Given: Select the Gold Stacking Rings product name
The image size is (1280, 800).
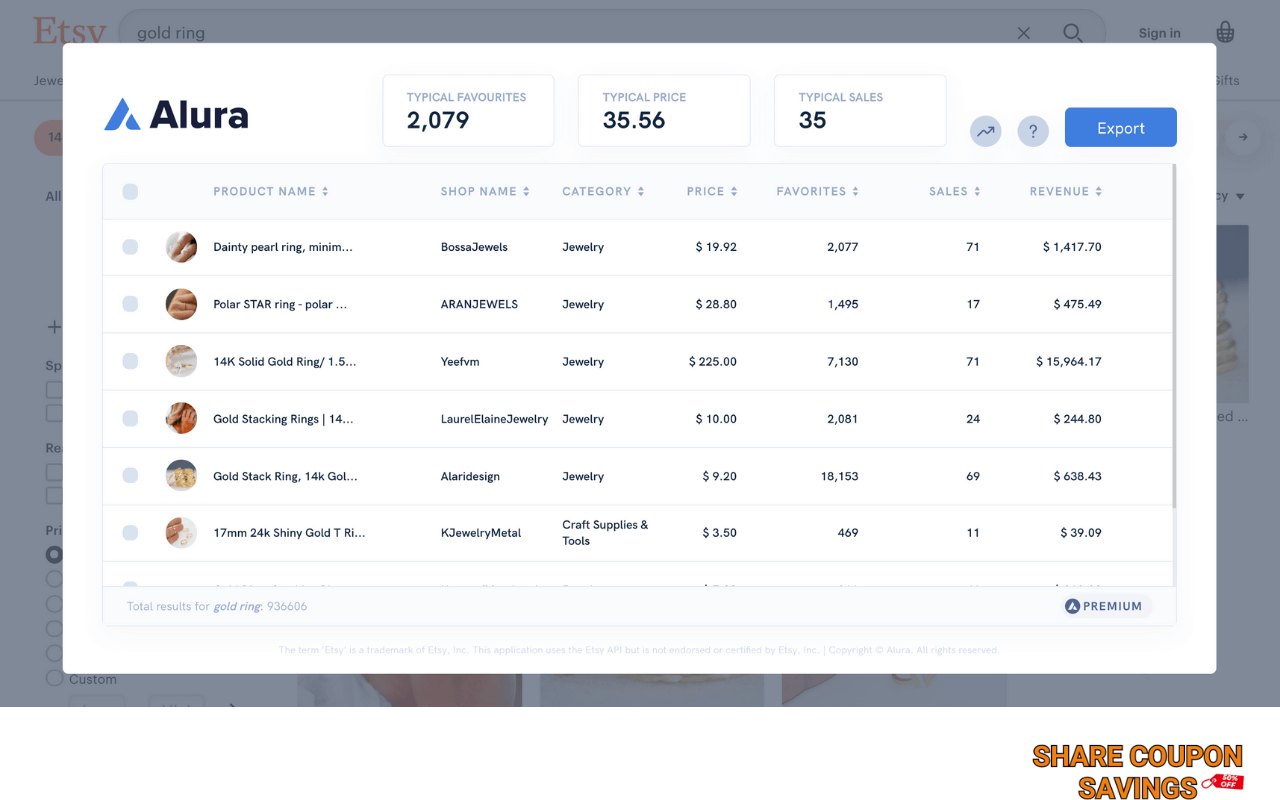Looking at the screenshot, I should pos(283,419).
